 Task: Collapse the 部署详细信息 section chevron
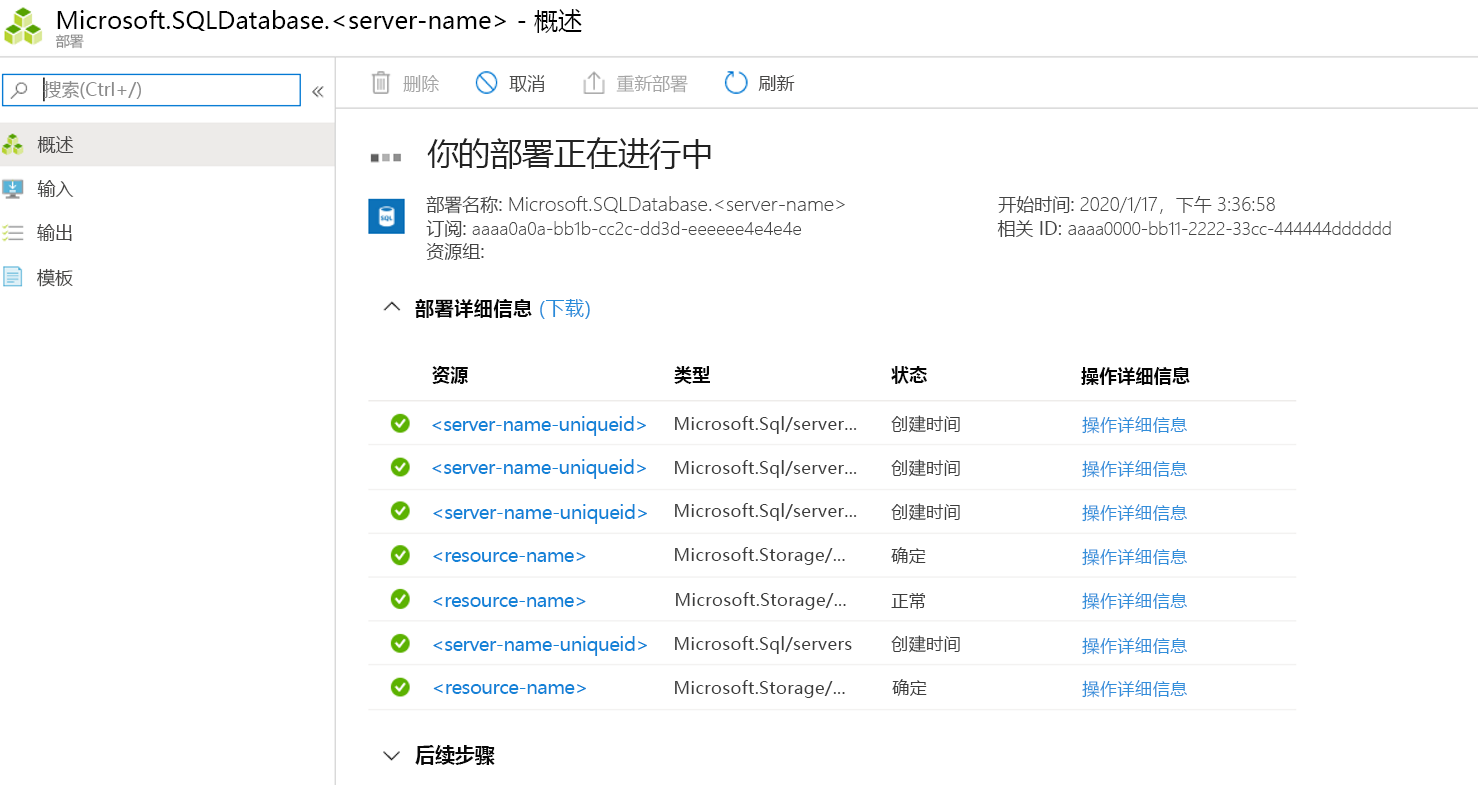coord(392,308)
